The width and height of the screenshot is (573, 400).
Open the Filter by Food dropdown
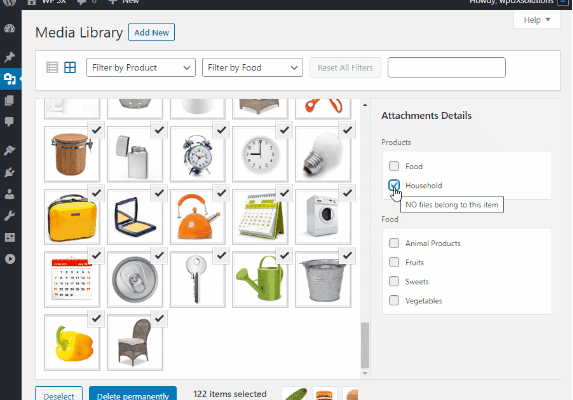252,68
